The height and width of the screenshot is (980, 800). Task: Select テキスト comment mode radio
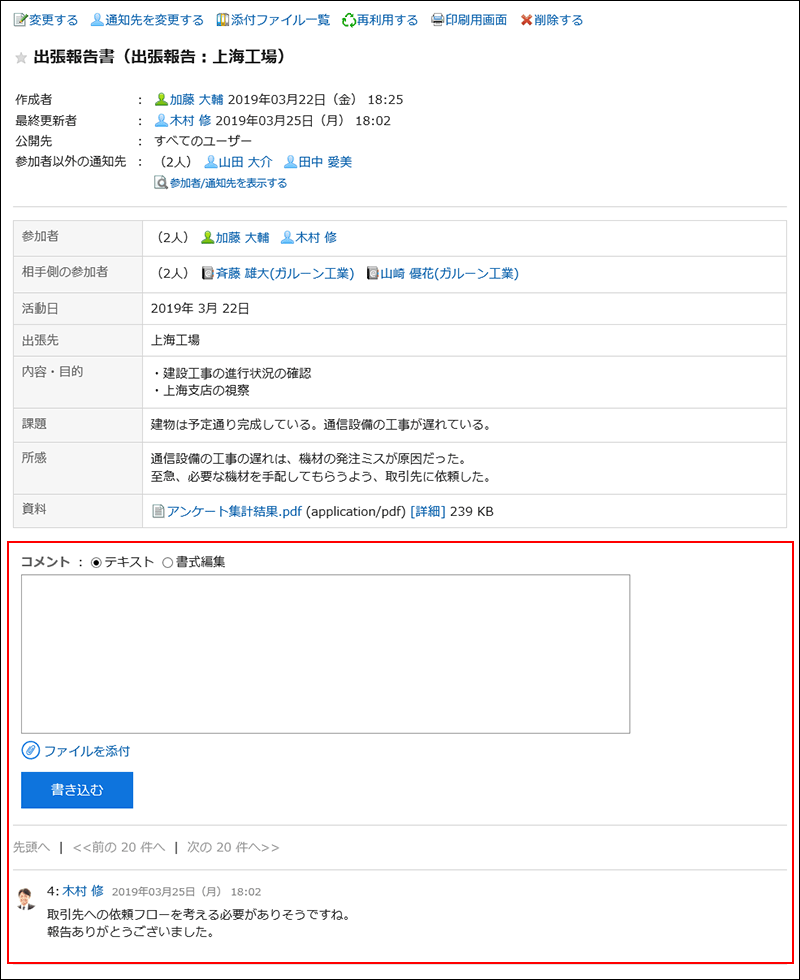tap(96, 562)
